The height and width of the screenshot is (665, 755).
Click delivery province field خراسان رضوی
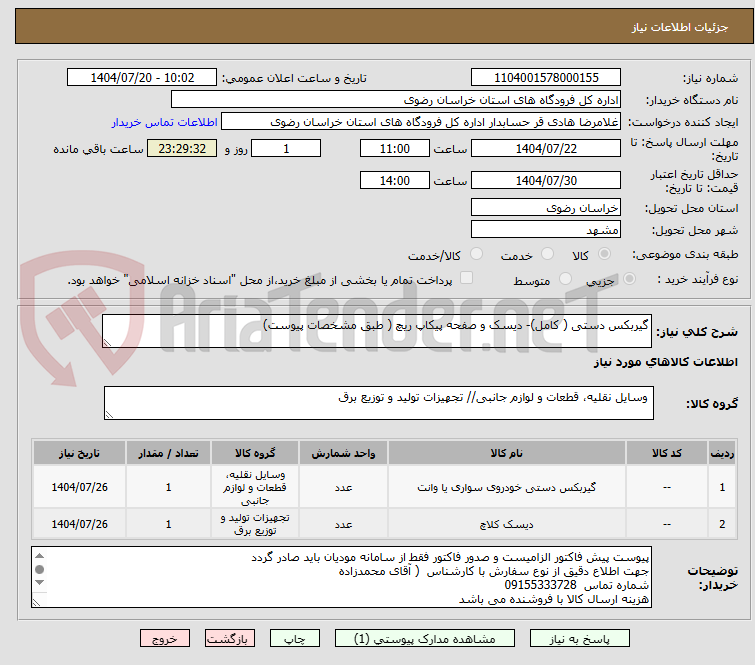[546, 208]
